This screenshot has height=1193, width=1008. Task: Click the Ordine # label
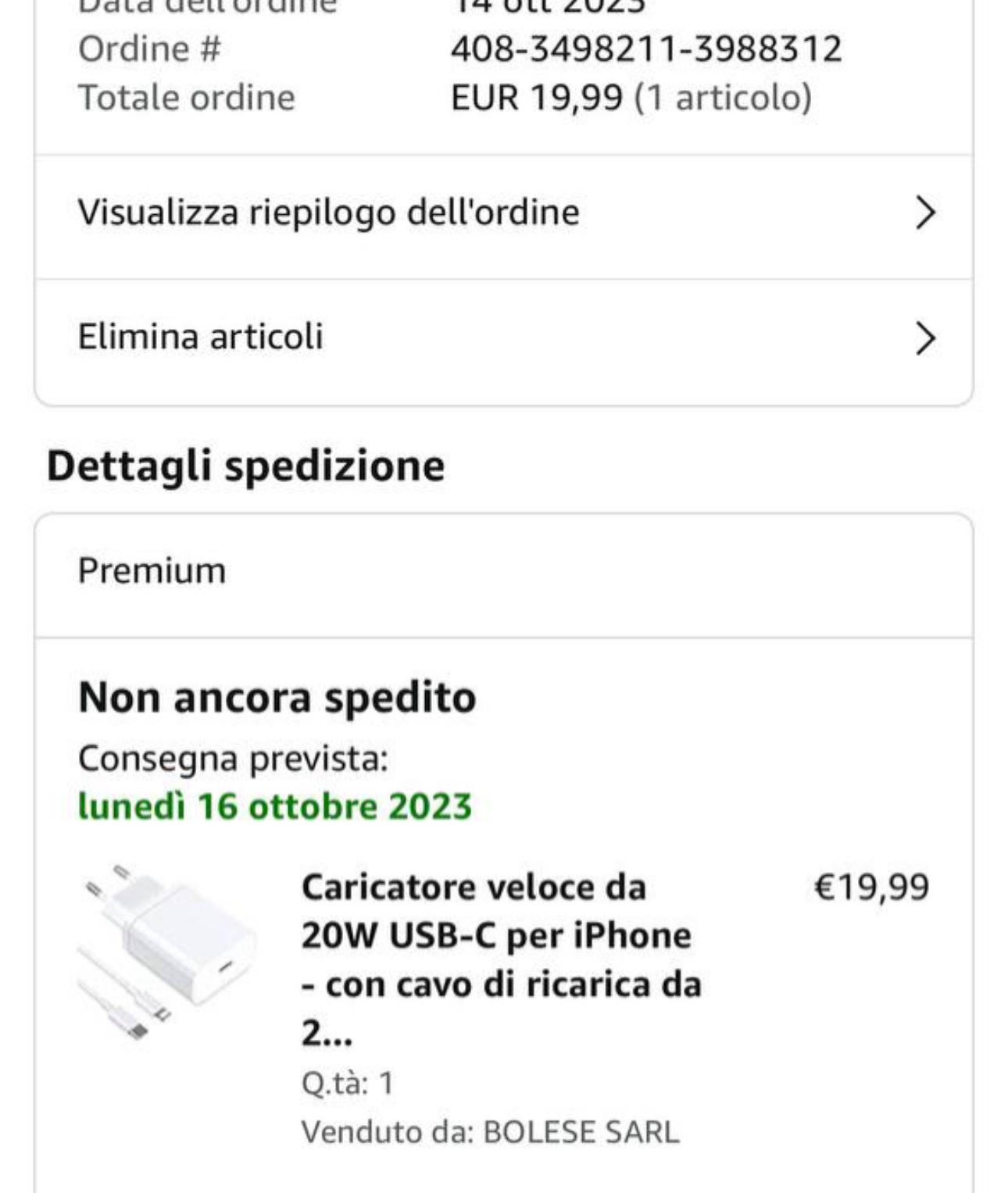149,49
